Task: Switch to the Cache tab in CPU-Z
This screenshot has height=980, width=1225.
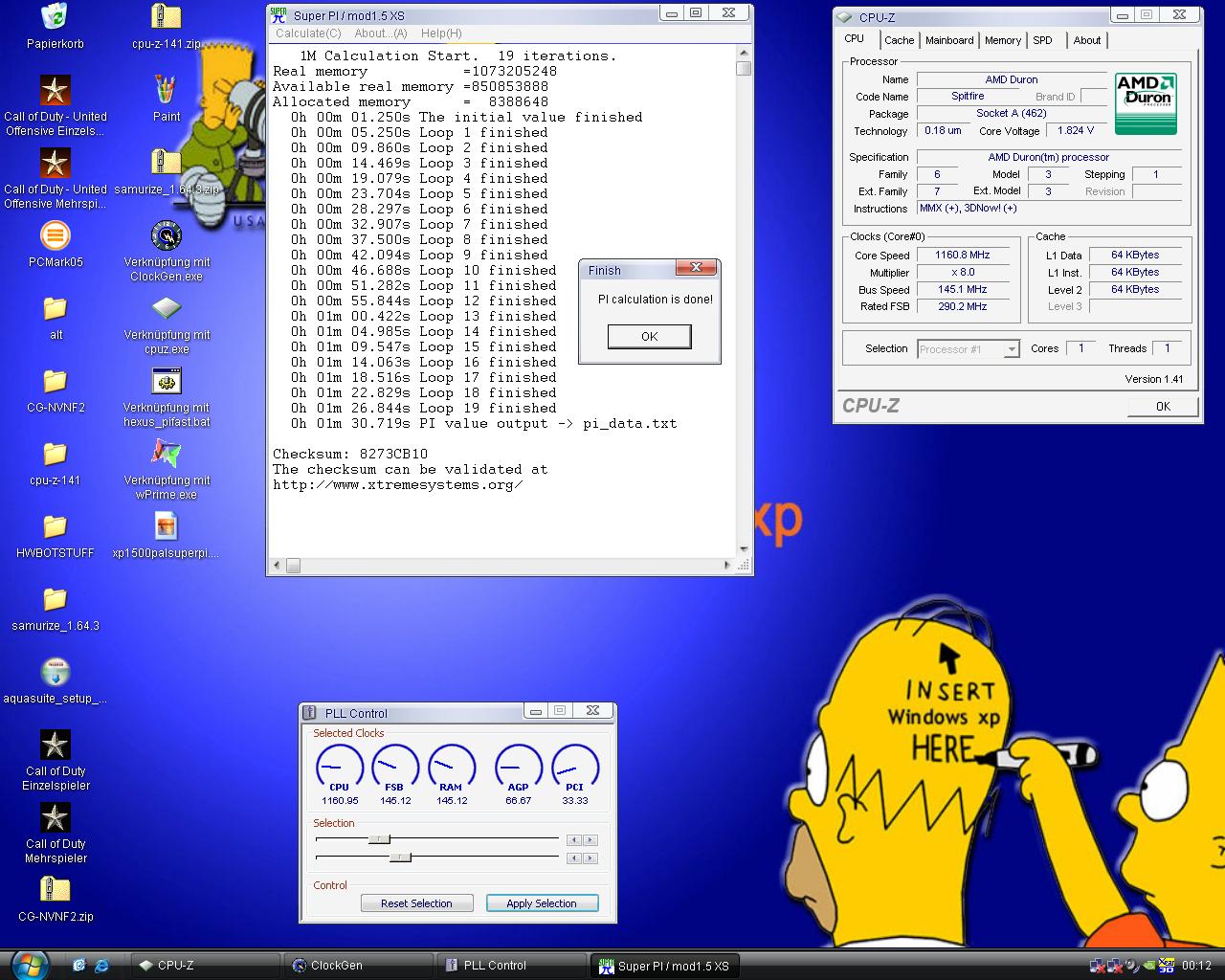Action: pyautogui.click(x=899, y=40)
